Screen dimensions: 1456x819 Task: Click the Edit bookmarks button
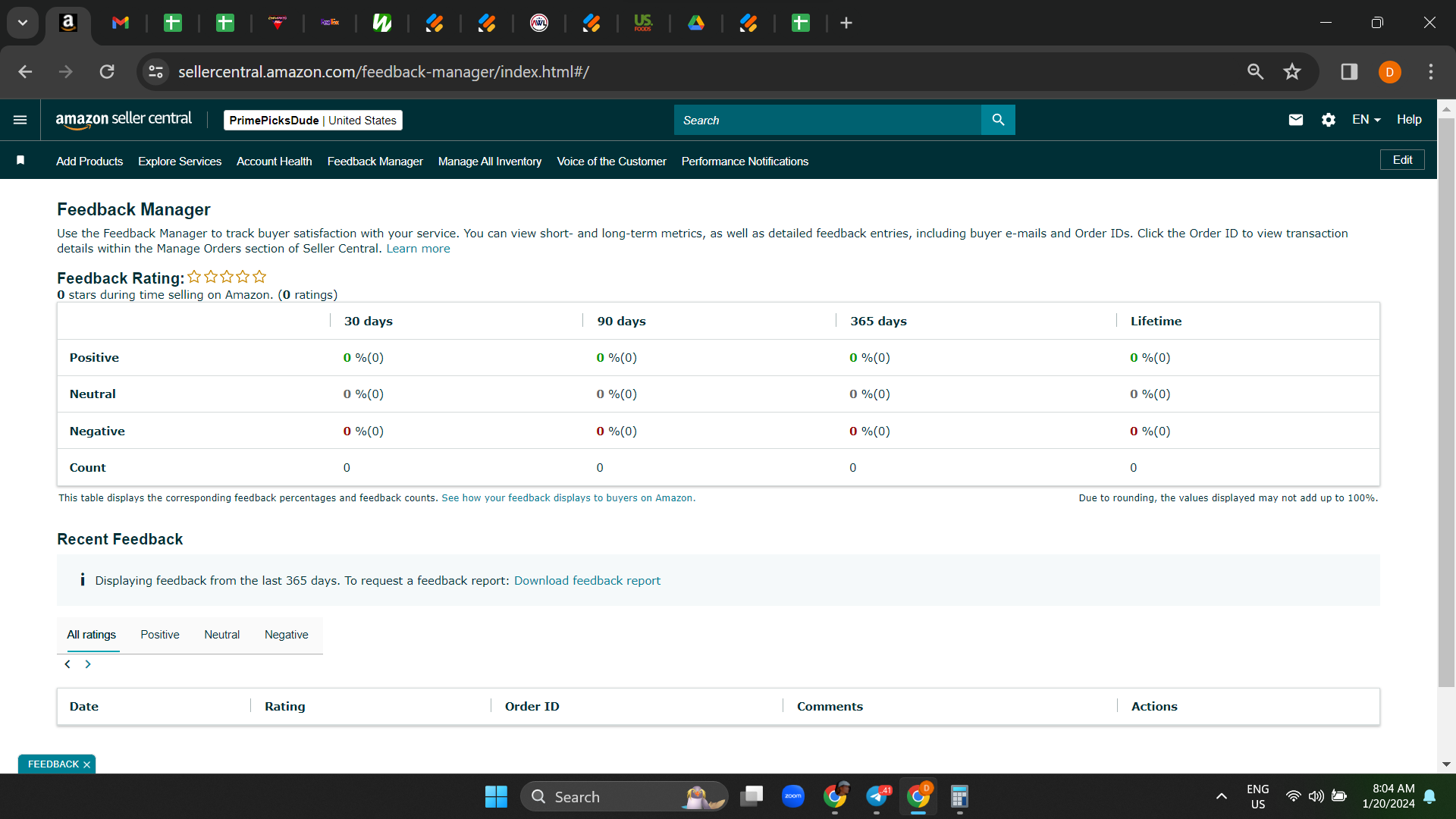1402,160
